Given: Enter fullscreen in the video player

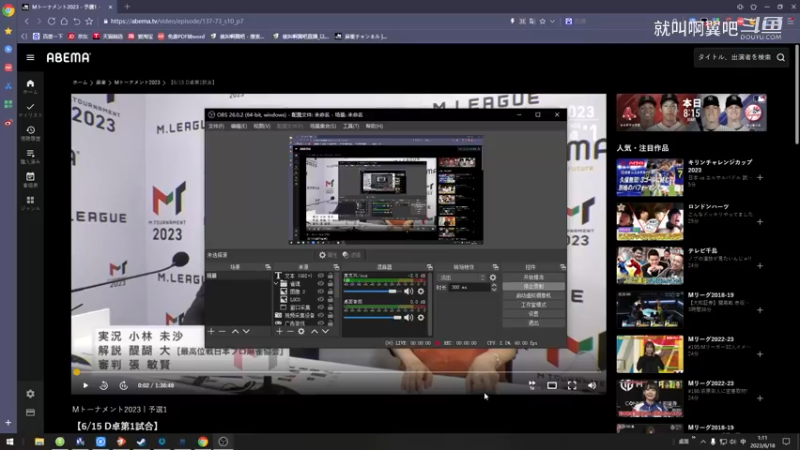Looking at the screenshot, I should click(x=572, y=385).
